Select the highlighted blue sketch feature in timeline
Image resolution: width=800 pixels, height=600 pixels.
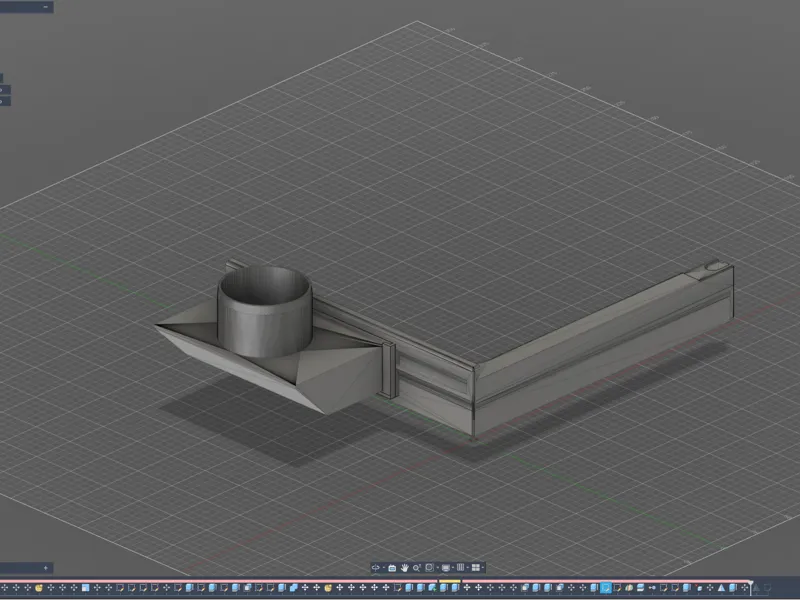pos(606,588)
